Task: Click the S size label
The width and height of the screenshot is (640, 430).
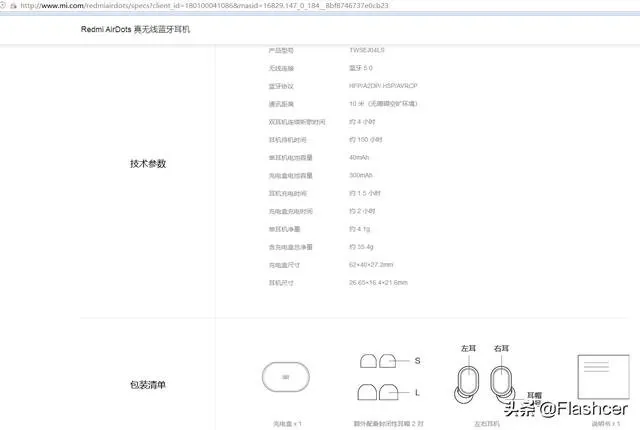Action: [x=417, y=361]
